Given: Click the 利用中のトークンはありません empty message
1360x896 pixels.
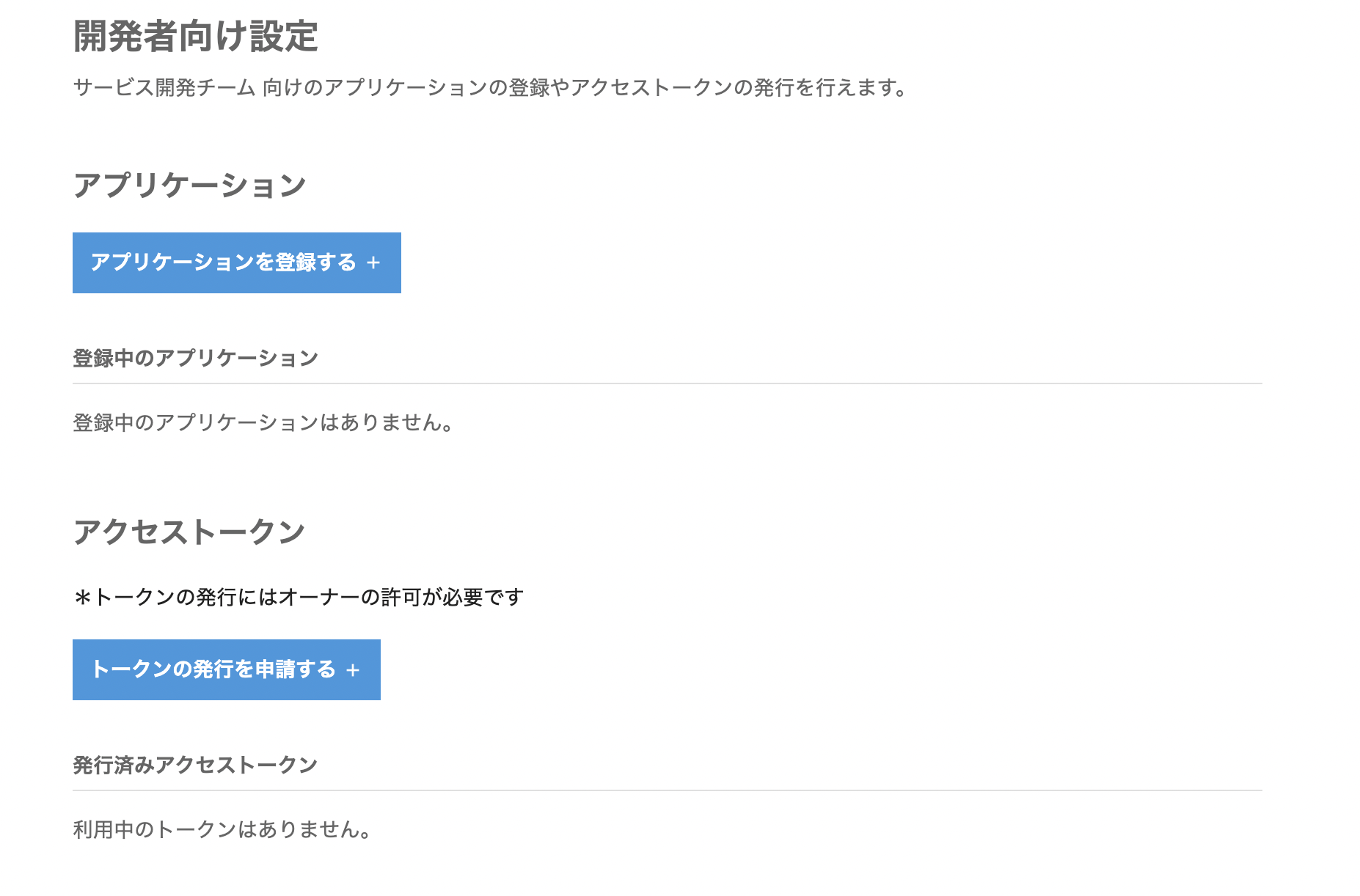Looking at the screenshot, I should 223,829.
